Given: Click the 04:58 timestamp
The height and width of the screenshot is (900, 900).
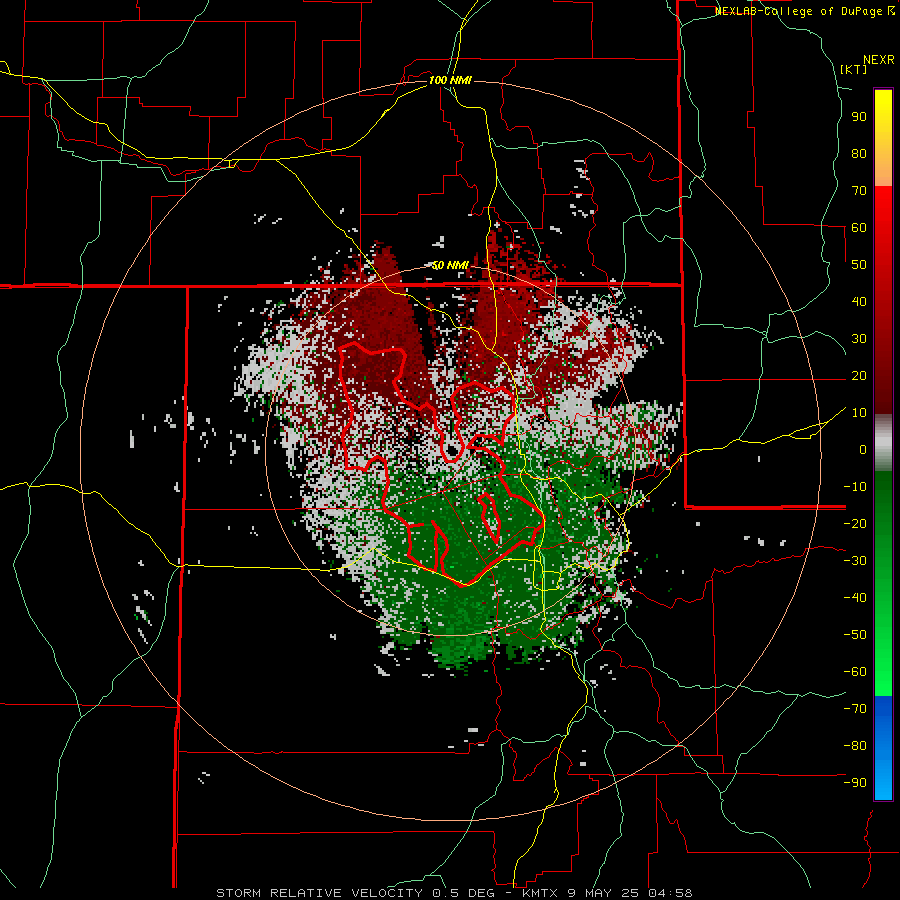Looking at the screenshot, I should point(669,893).
